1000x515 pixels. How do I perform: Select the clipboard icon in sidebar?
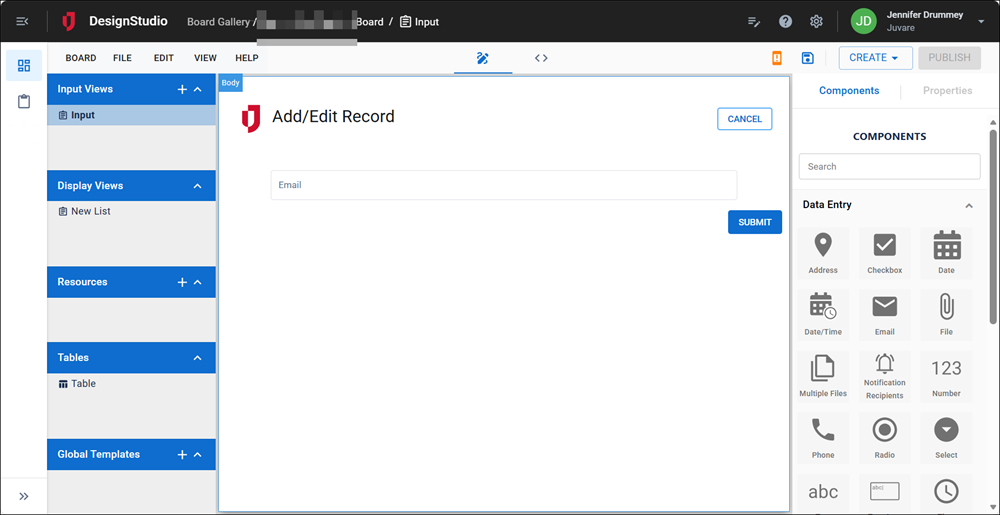24,101
